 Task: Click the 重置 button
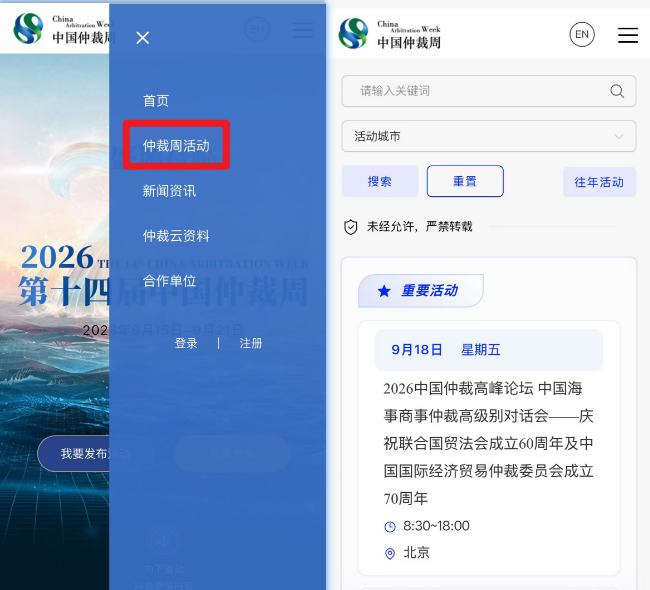pos(465,181)
